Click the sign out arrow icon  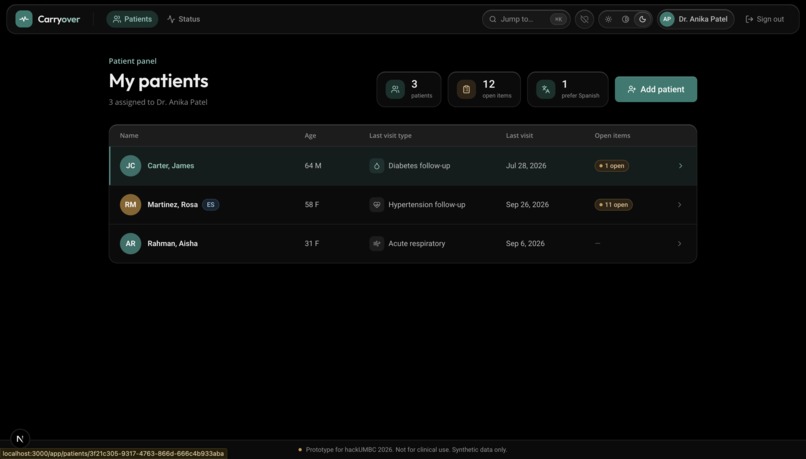(x=749, y=19)
